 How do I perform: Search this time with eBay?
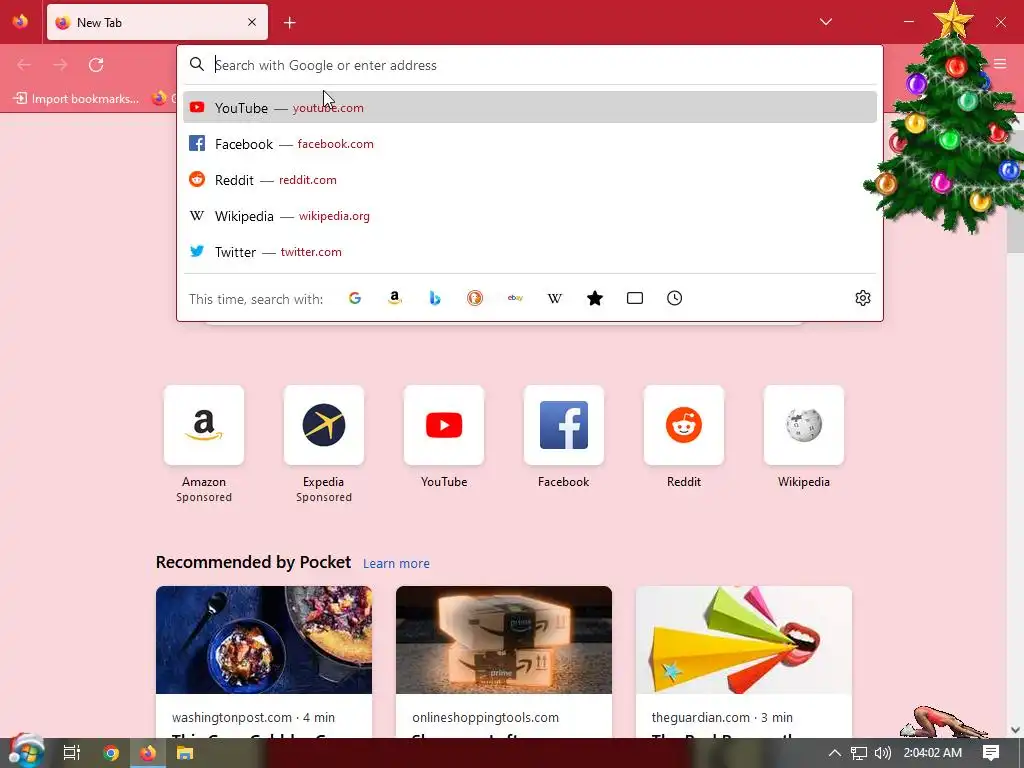coord(515,298)
